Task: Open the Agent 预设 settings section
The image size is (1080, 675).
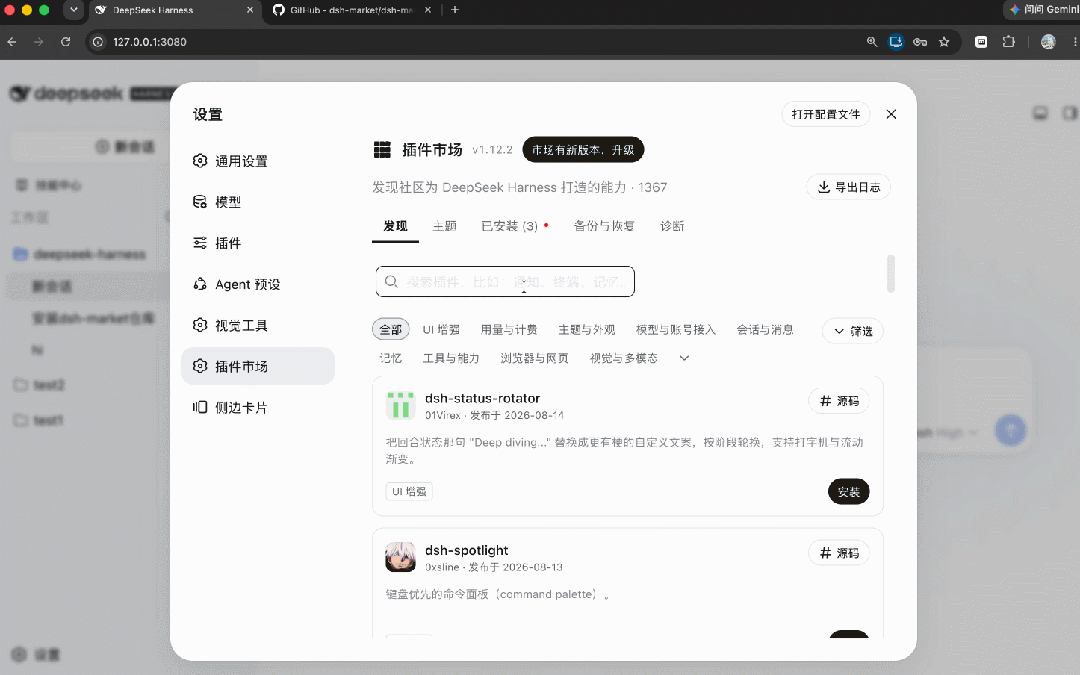Action: [x=258, y=284]
